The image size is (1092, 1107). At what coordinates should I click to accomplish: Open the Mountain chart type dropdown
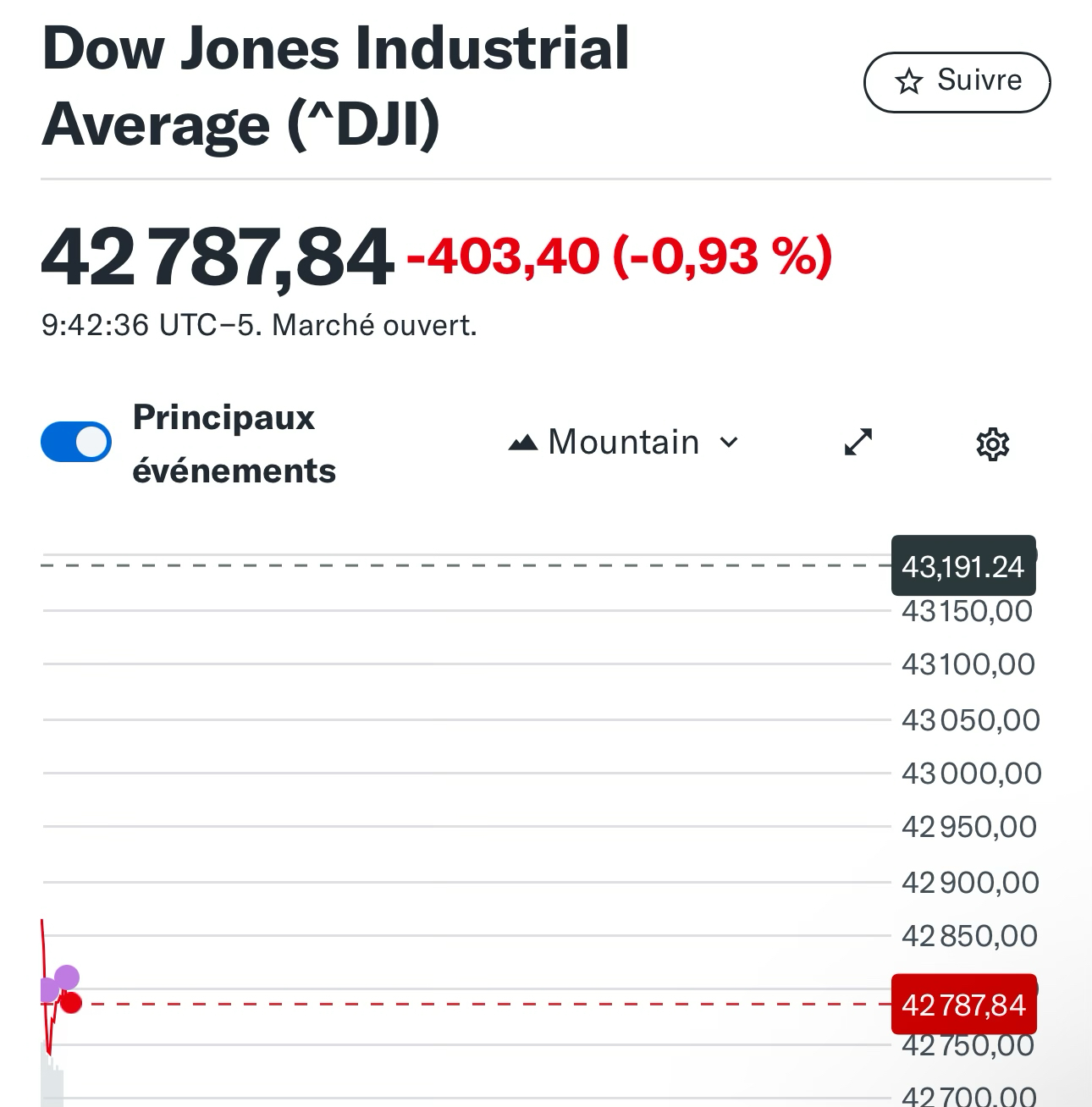pyautogui.click(x=624, y=443)
